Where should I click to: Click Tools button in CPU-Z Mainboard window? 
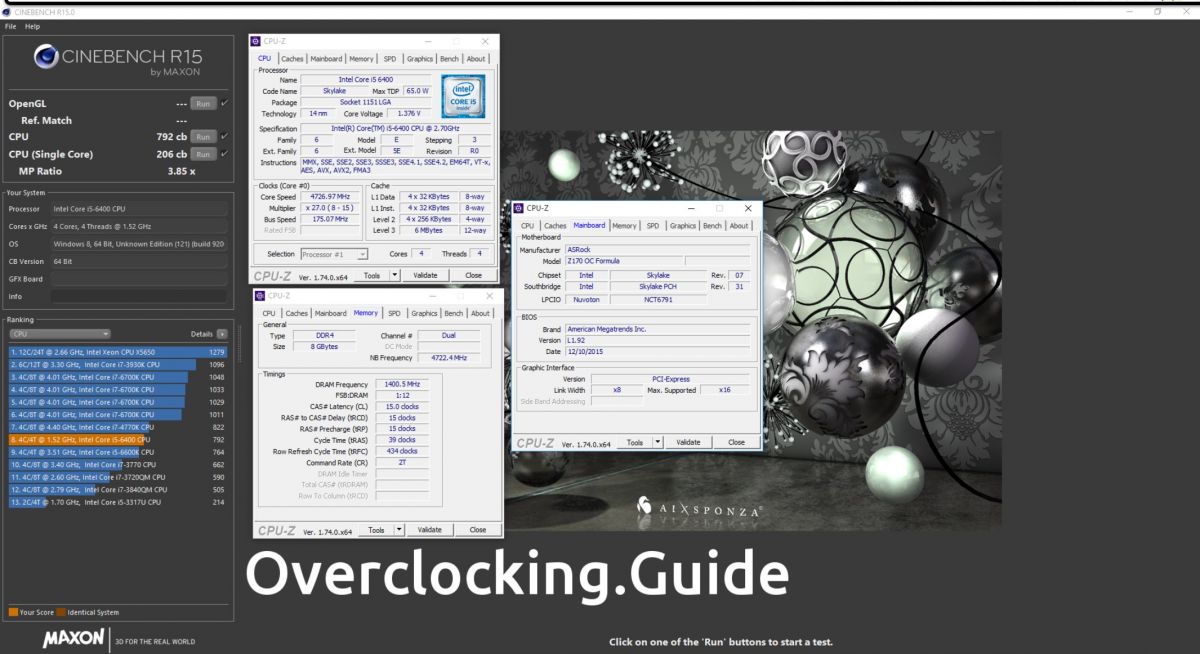point(635,442)
